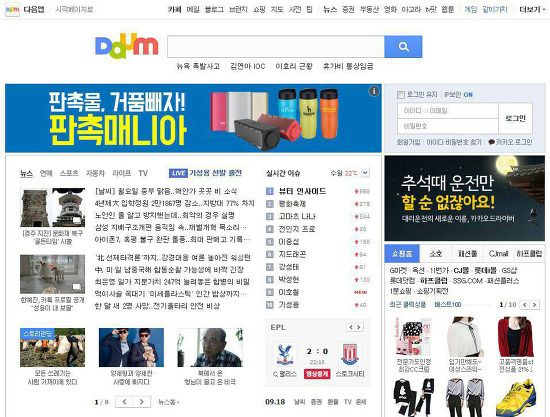The height and width of the screenshot is (417, 550).
Task: Click 회원가입 link
Action: pos(408,142)
